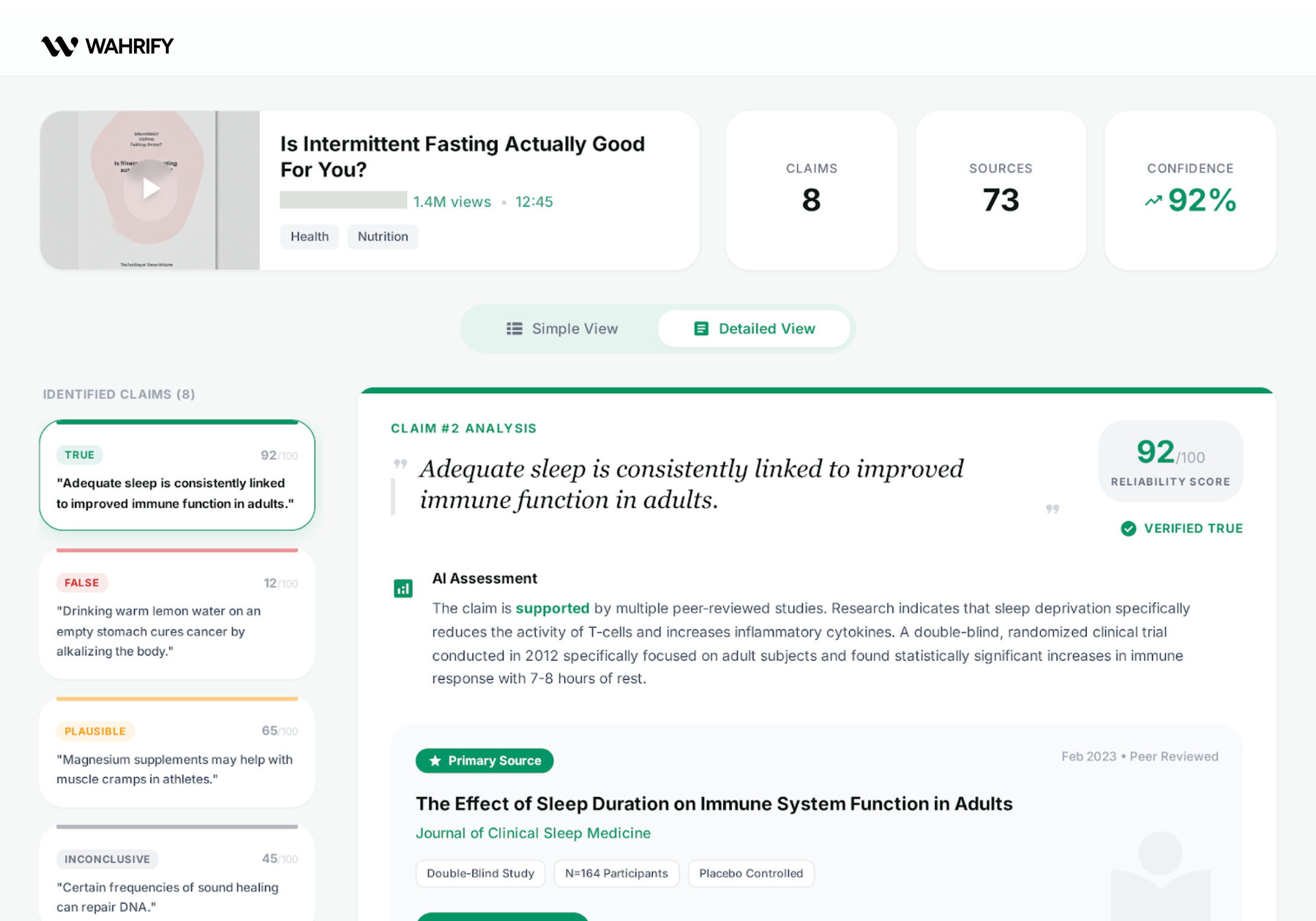Click the document icon beside Detailed View
Viewport: 1316px width, 921px height.
coord(701,328)
